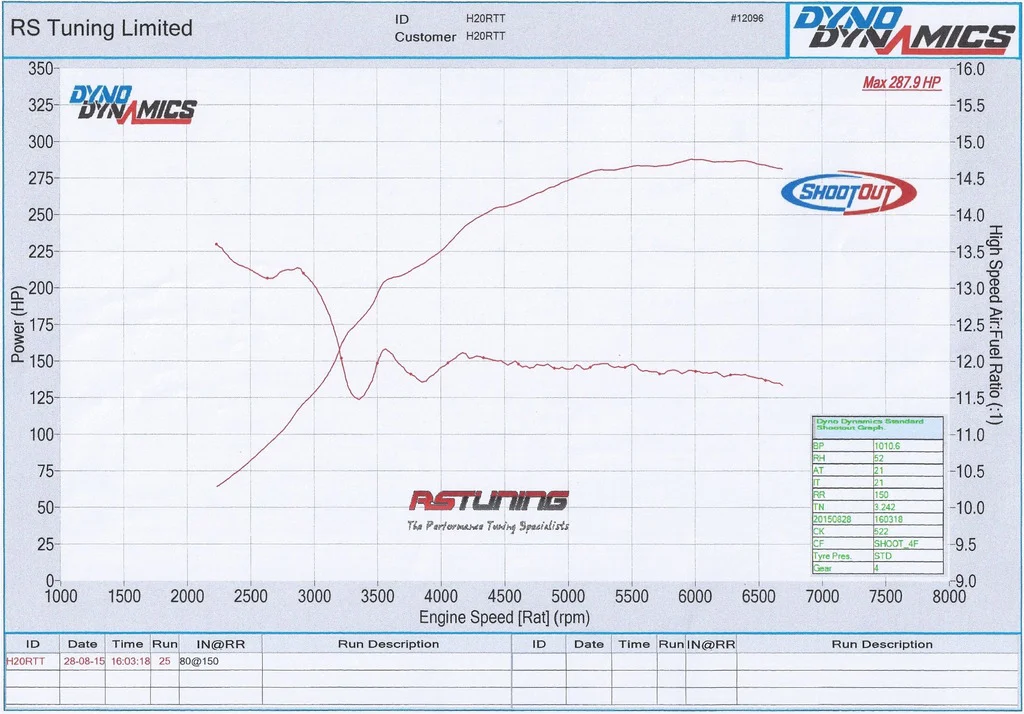
Task: Click the '28-08-15' date cell
Action: pyautogui.click(x=84, y=661)
